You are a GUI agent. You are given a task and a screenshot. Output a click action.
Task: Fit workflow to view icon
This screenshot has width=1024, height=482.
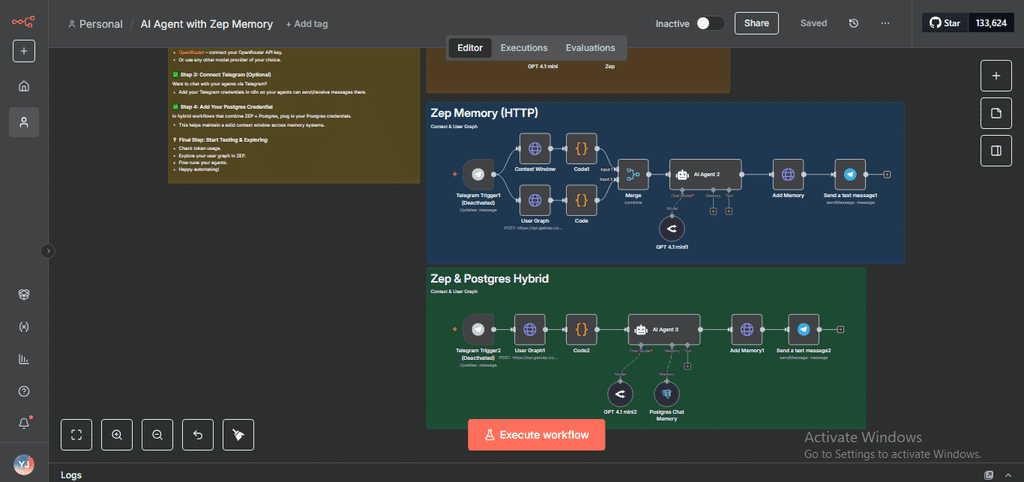(77, 434)
